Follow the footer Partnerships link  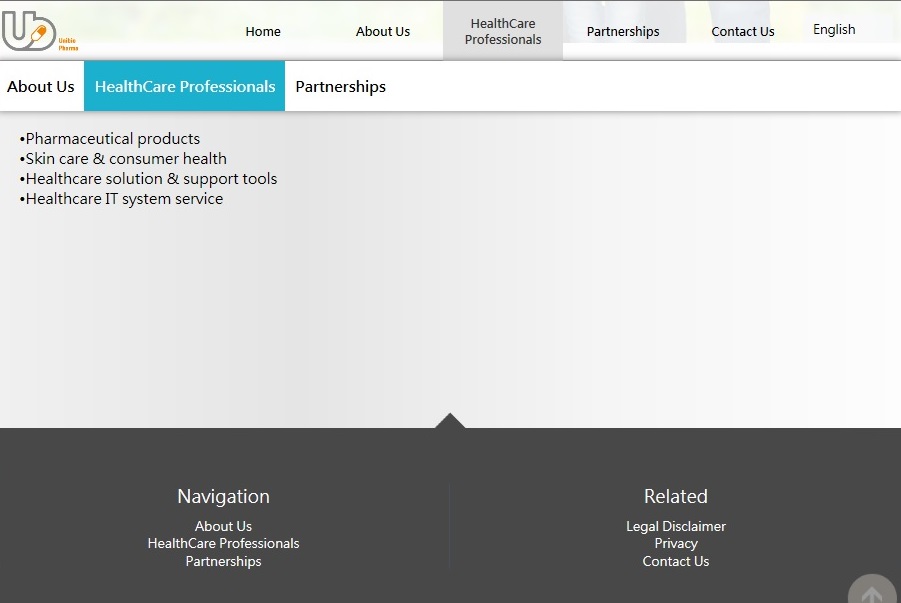point(223,561)
